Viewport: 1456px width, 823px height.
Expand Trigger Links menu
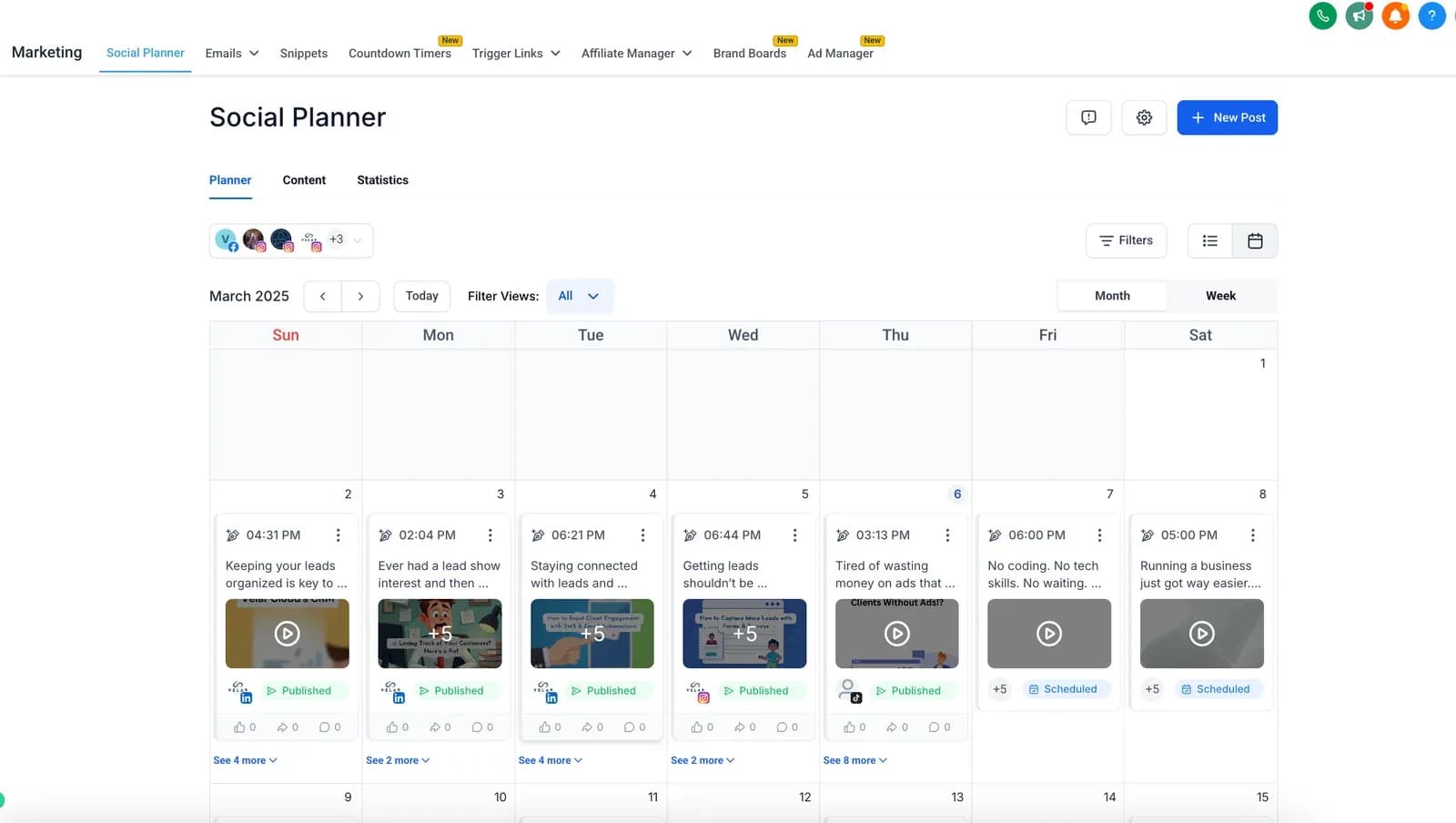[x=516, y=53]
